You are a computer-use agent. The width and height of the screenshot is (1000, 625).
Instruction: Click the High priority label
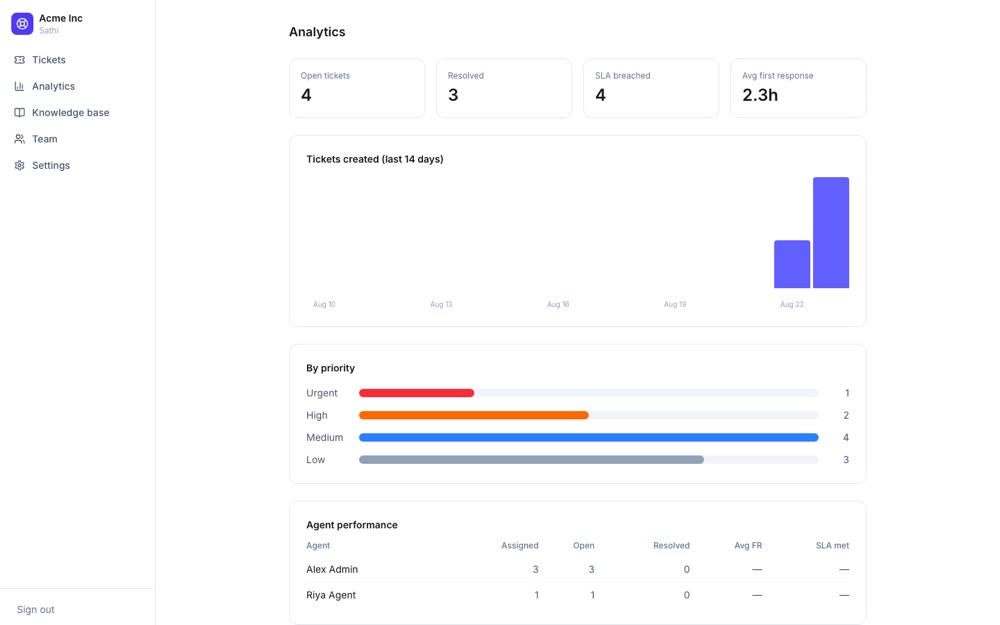coord(317,415)
